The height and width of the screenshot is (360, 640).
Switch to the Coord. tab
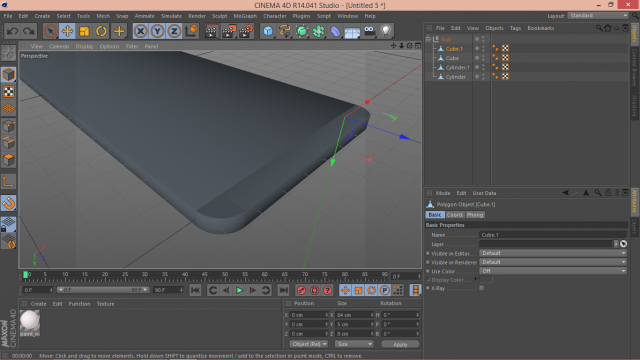coord(454,215)
